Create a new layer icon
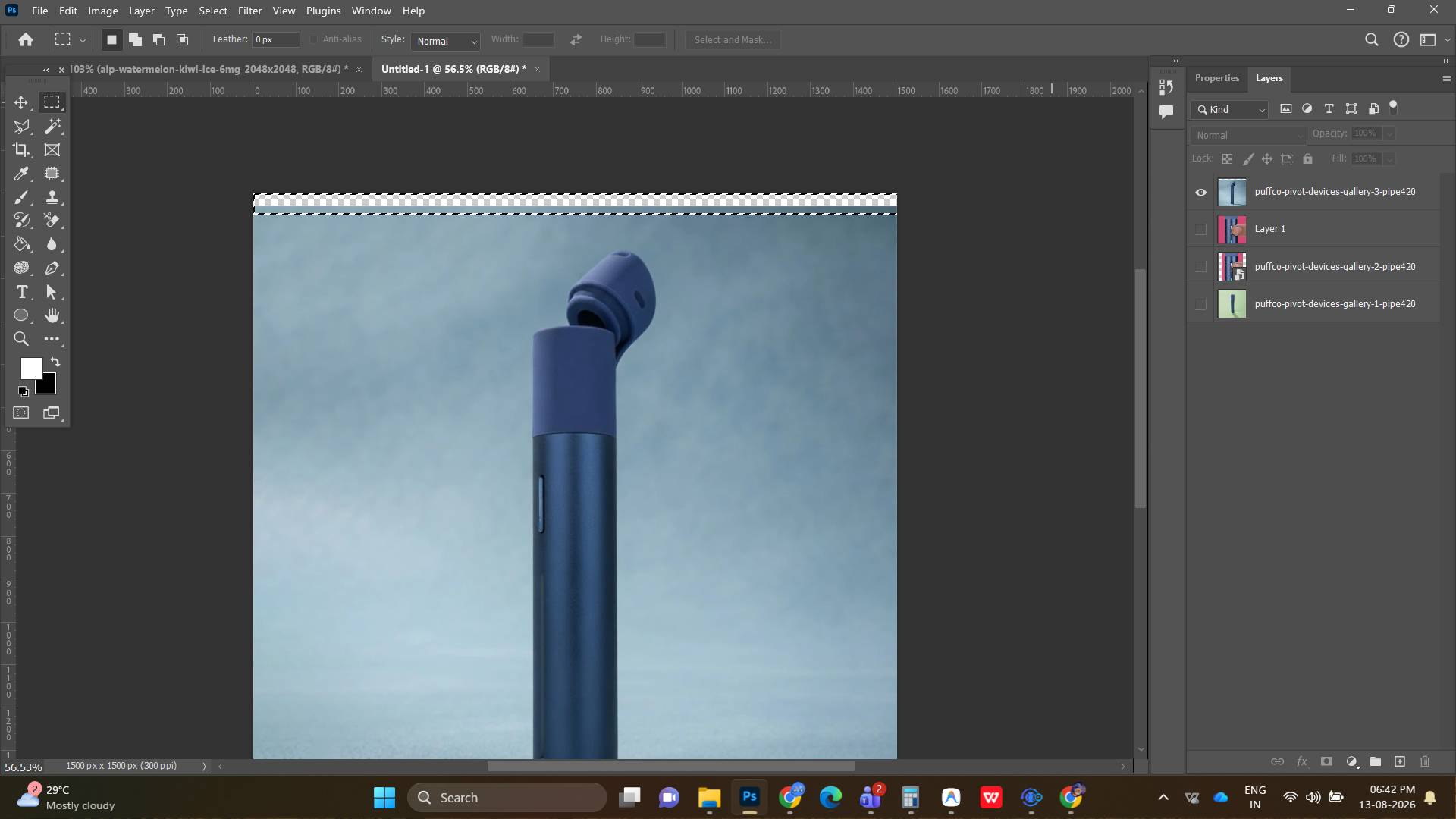This screenshot has width=1456, height=819. click(x=1400, y=761)
